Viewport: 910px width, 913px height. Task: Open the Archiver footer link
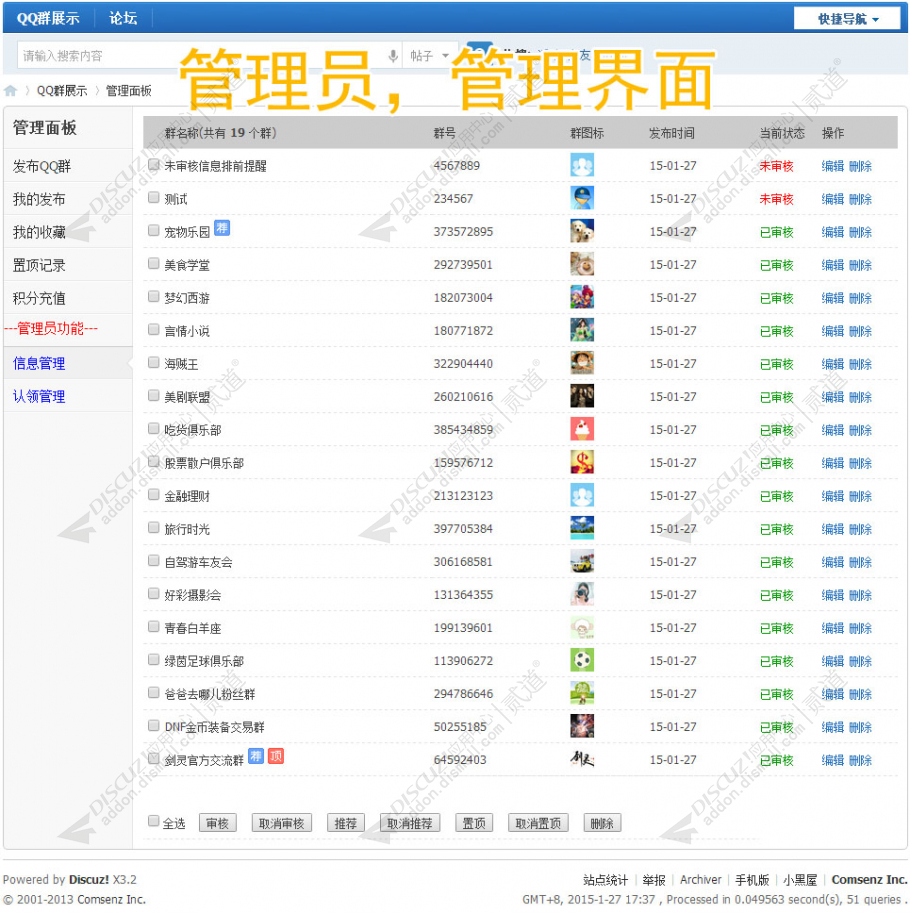click(x=700, y=880)
